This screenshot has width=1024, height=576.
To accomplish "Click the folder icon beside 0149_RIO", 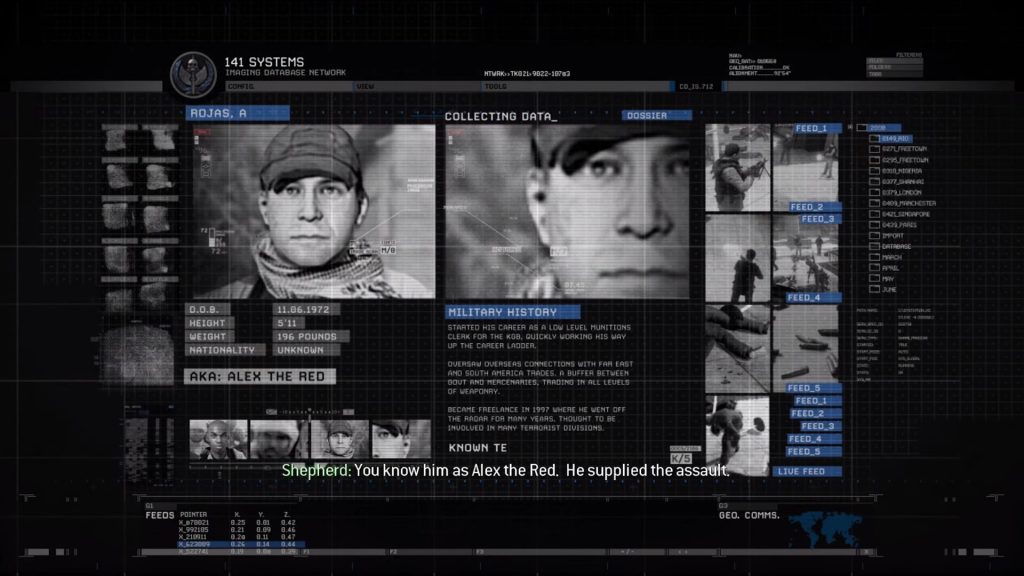I will (x=874, y=138).
